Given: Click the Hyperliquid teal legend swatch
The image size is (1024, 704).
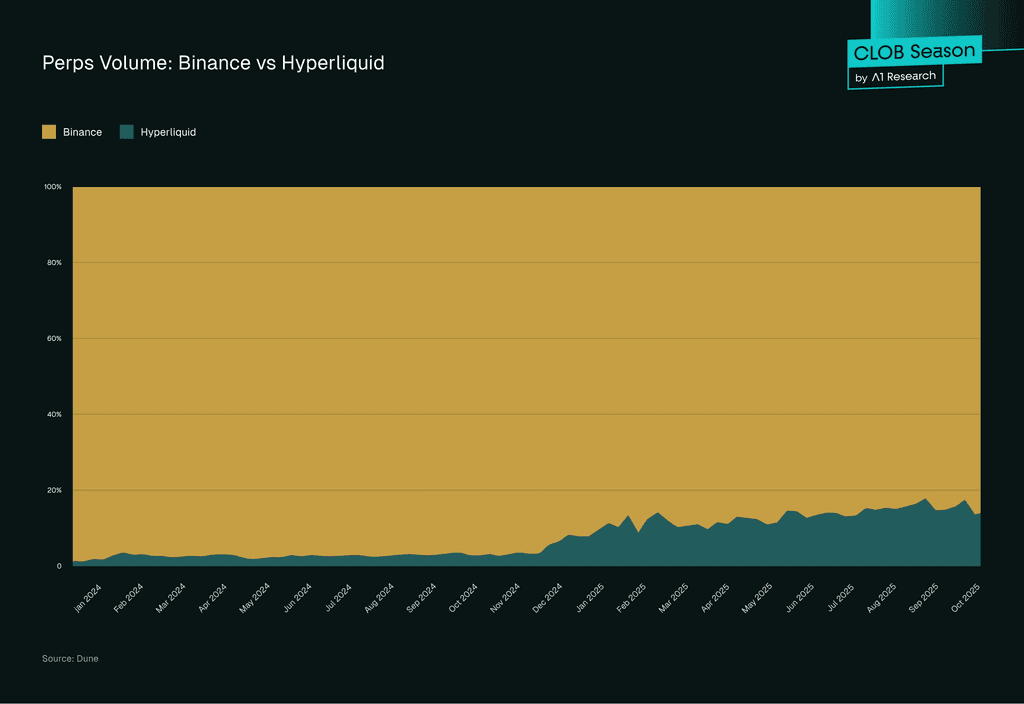Looking at the screenshot, I should click(127, 132).
